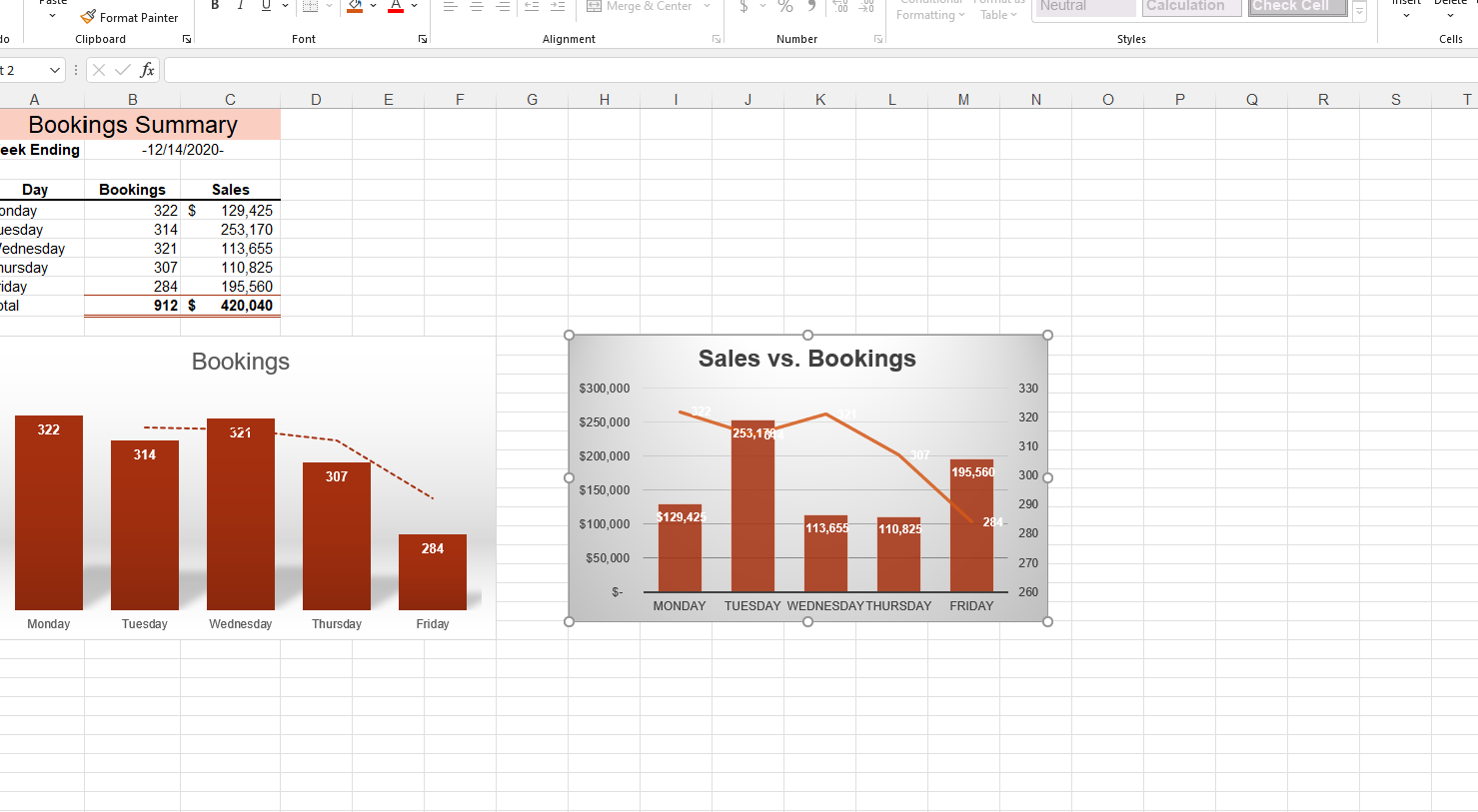Apply the Accounting number format
Image resolution: width=1478 pixels, height=812 pixels.
[743, 6]
